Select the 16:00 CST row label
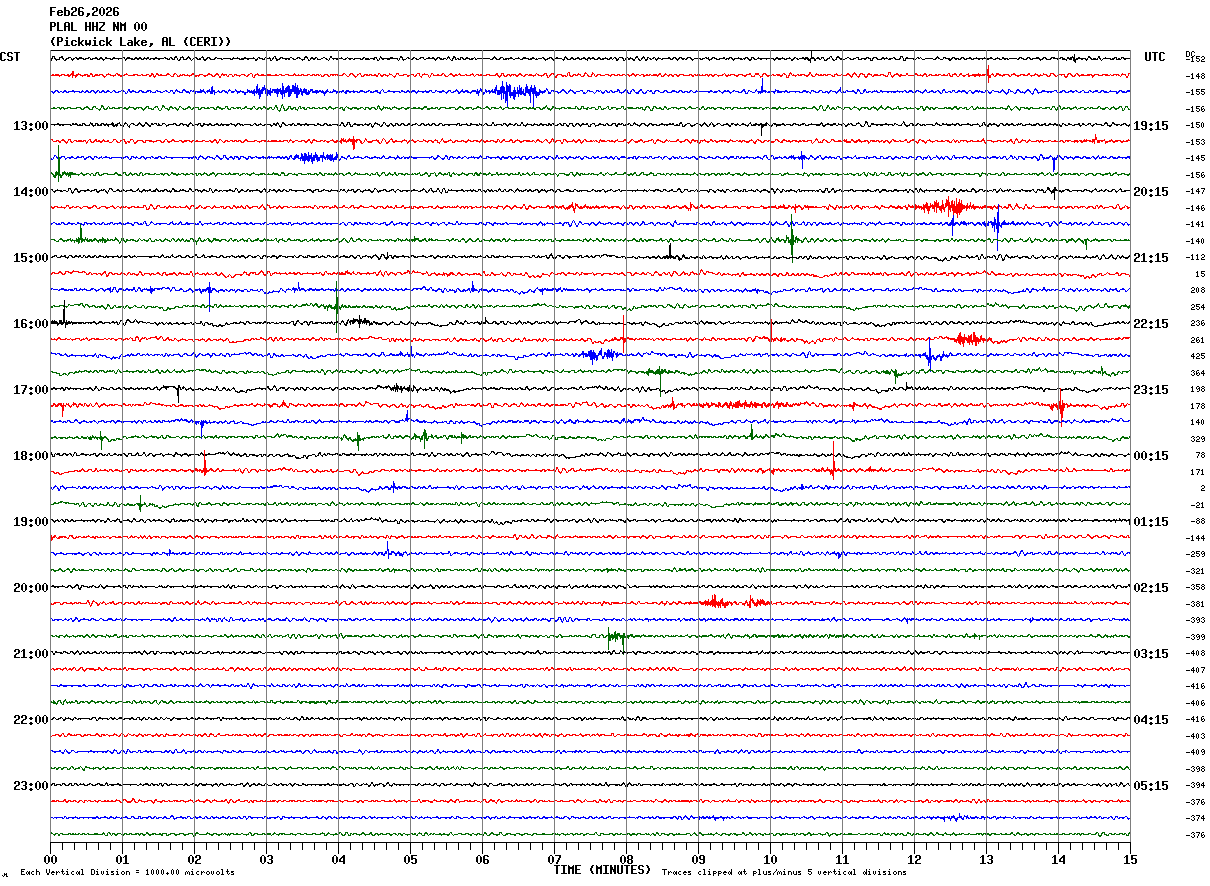Viewport: 1210px width, 886px height. click(30, 324)
